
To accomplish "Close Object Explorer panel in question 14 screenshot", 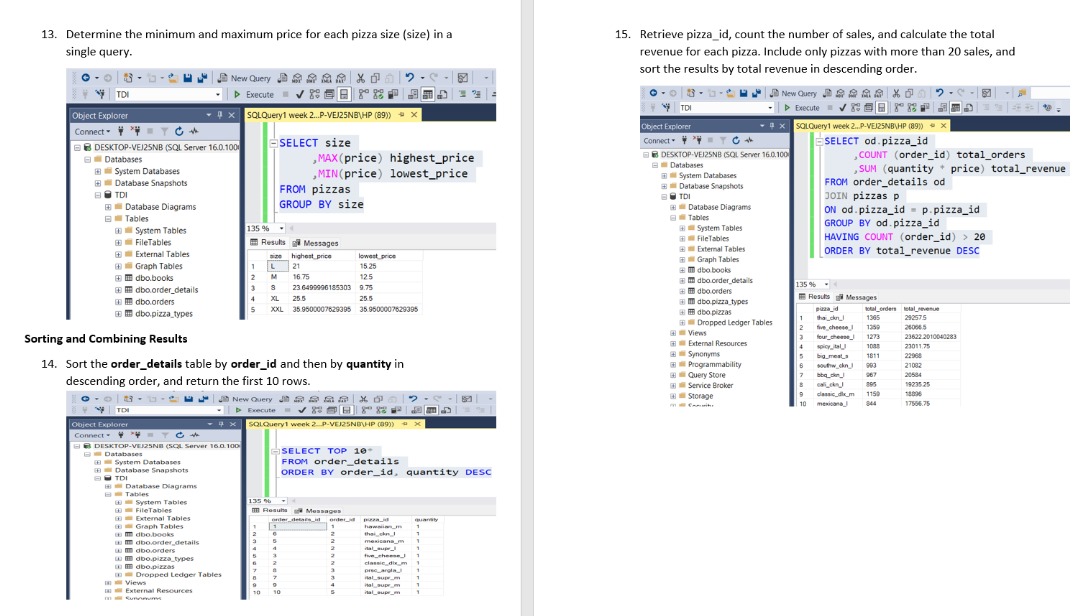I will (233, 424).
